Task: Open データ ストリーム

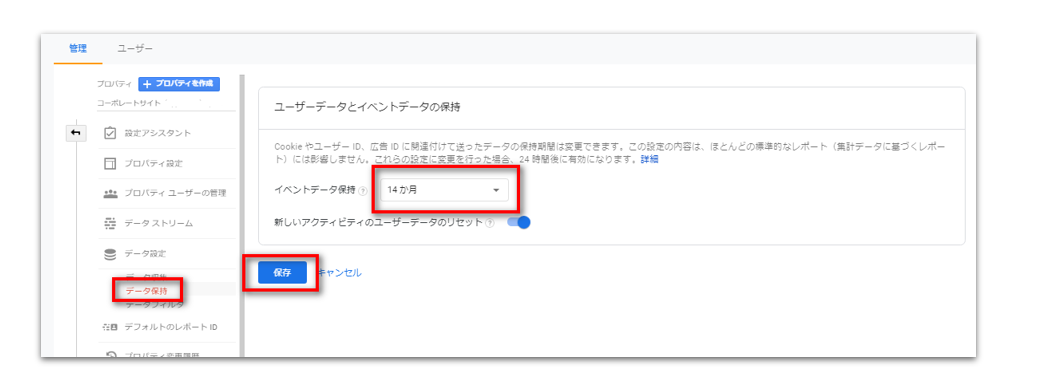Action: coord(158,223)
